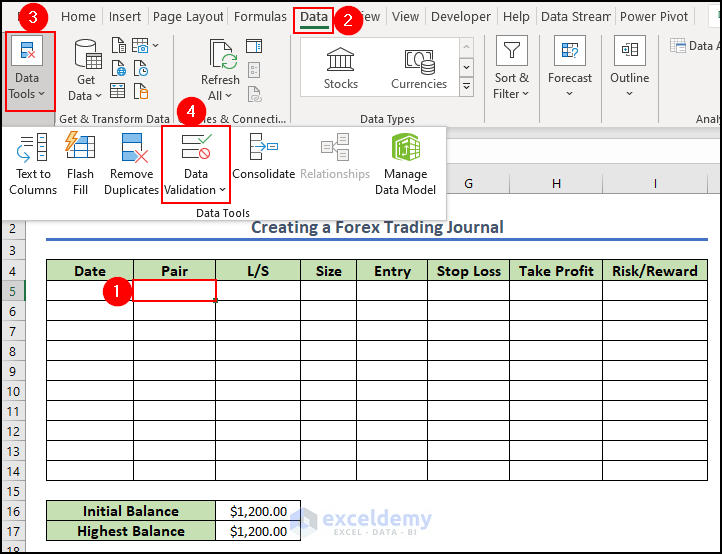The width and height of the screenshot is (722, 554).
Task: Click the 'L/S' header cell
Action: (258, 270)
